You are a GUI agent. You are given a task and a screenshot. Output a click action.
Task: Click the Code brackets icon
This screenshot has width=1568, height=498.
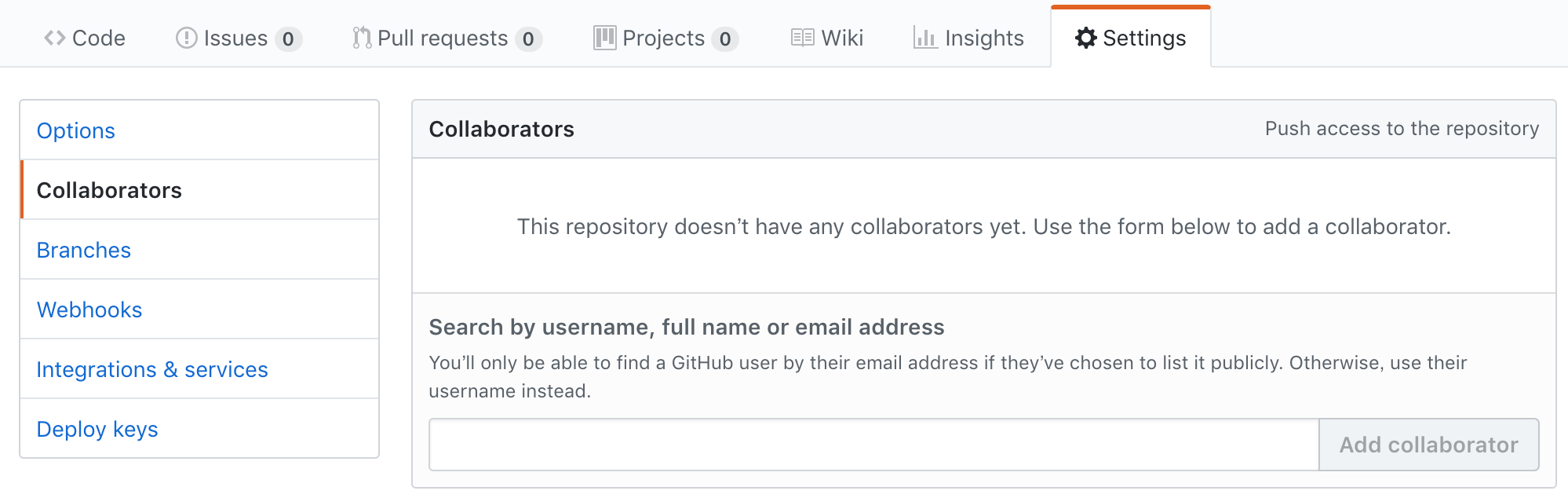[x=54, y=38]
